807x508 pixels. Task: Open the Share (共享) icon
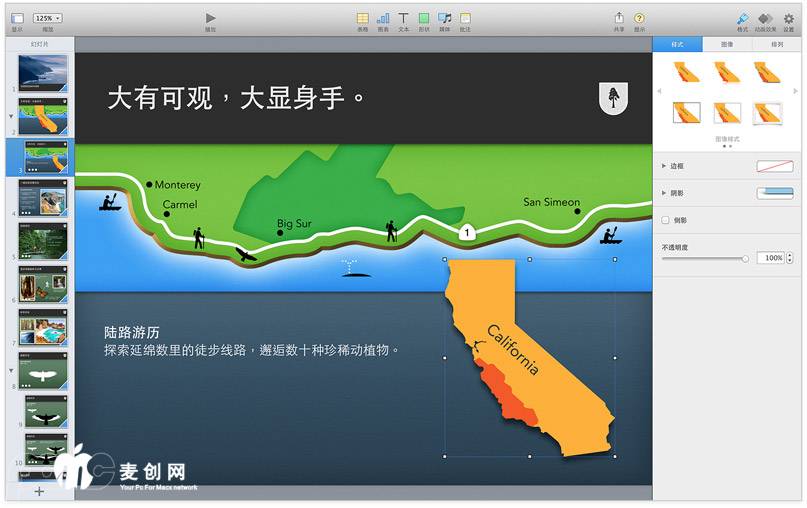[619, 18]
